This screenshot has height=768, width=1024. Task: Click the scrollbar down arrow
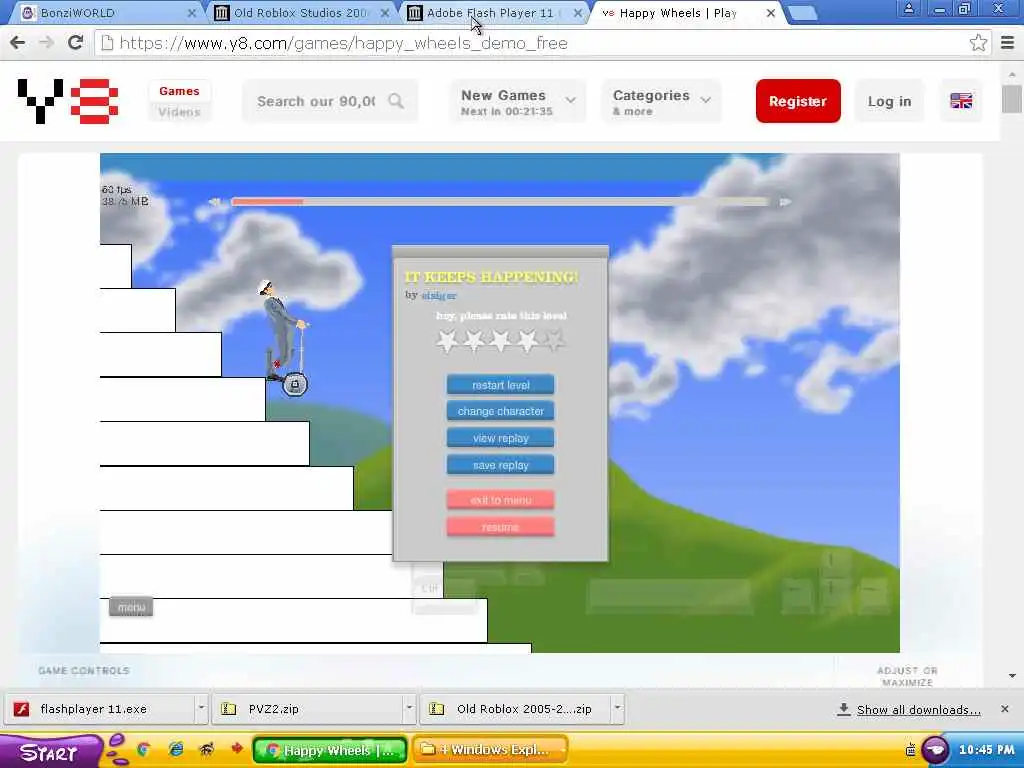(x=1012, y=676)
